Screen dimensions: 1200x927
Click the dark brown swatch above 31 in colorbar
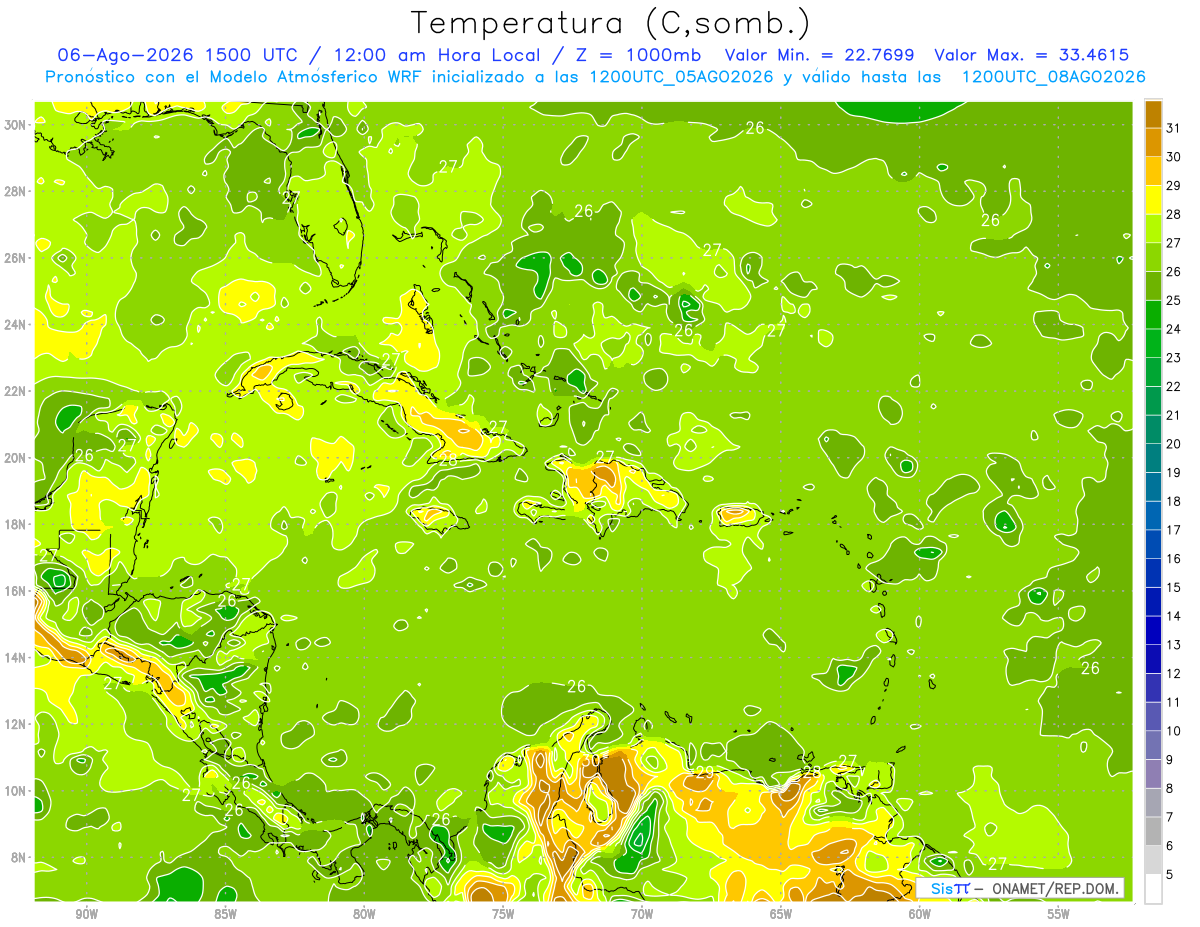[1153, 114]
